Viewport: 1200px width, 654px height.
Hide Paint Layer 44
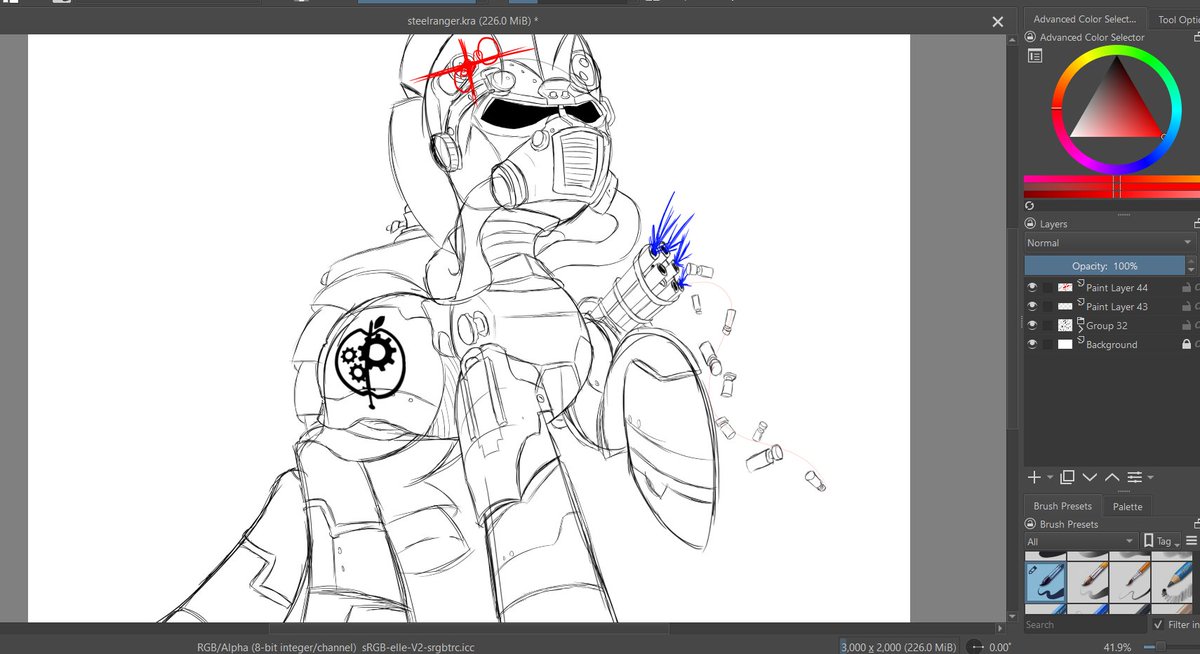pos(1033,287)
